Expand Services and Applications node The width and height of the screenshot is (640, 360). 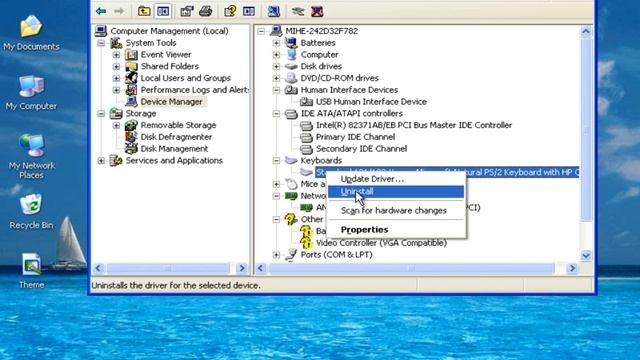pos(101,160)
